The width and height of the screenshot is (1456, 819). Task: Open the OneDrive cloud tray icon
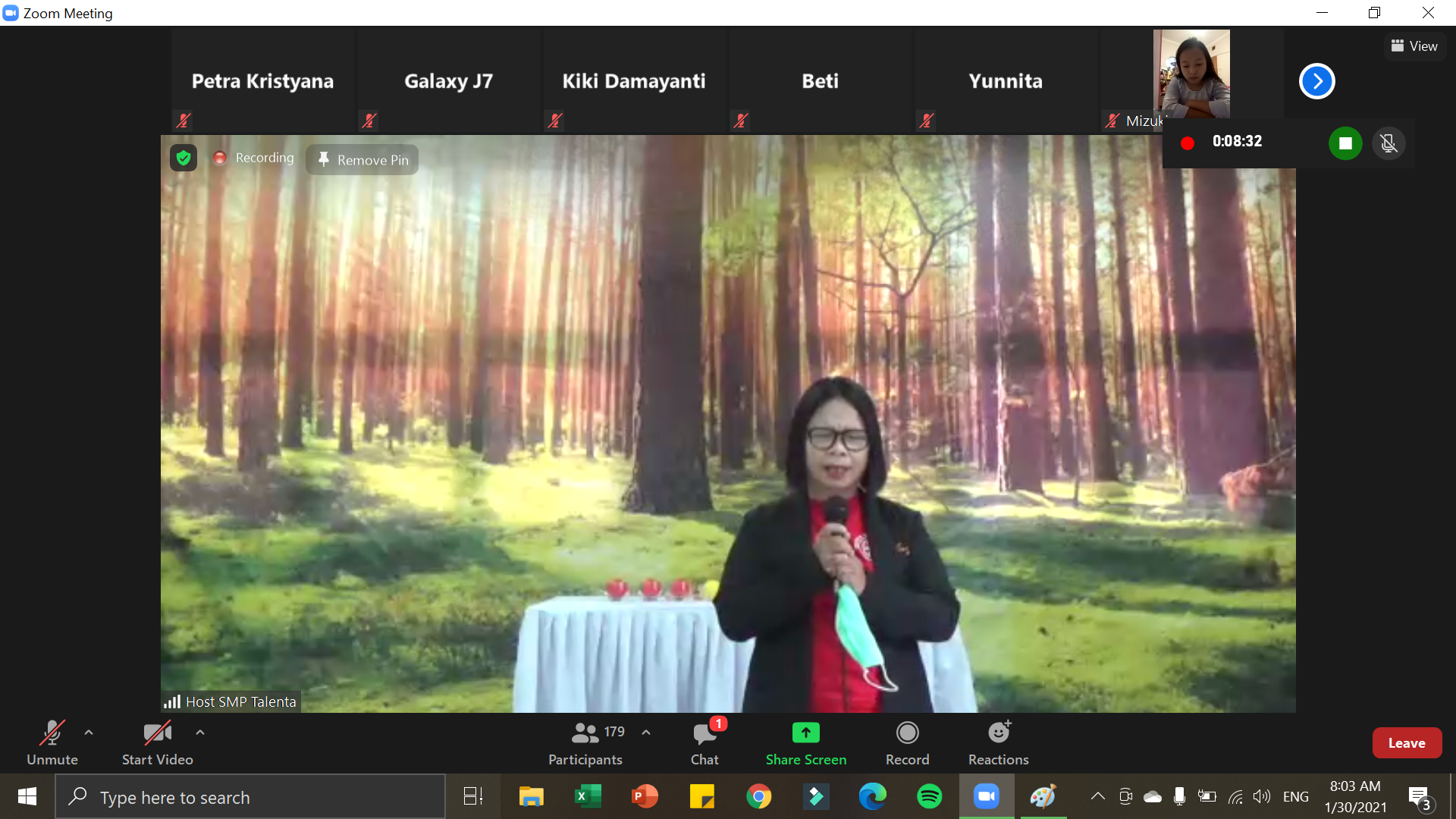click(1153, 796)
